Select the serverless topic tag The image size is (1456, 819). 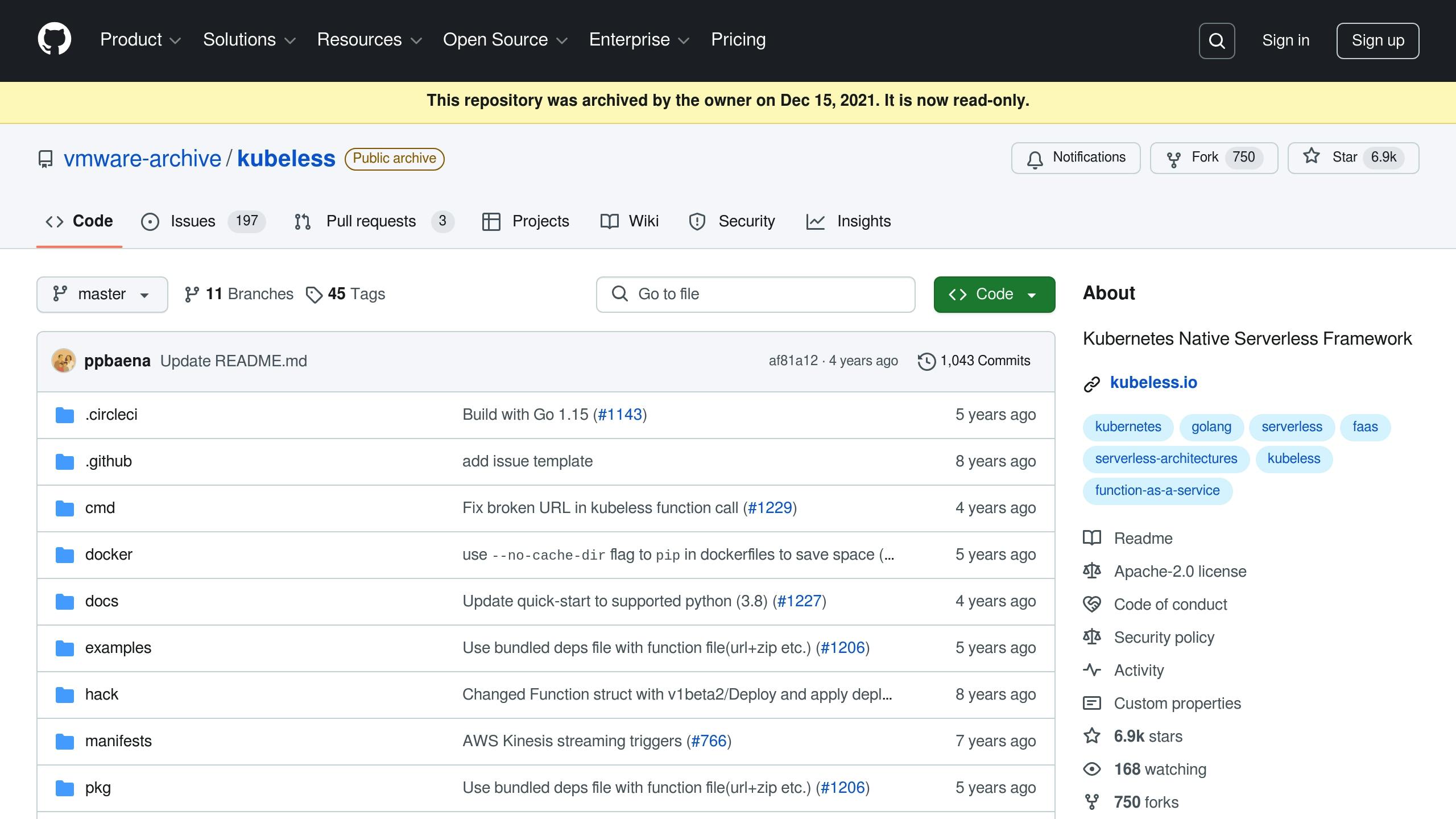(1292, 427)
